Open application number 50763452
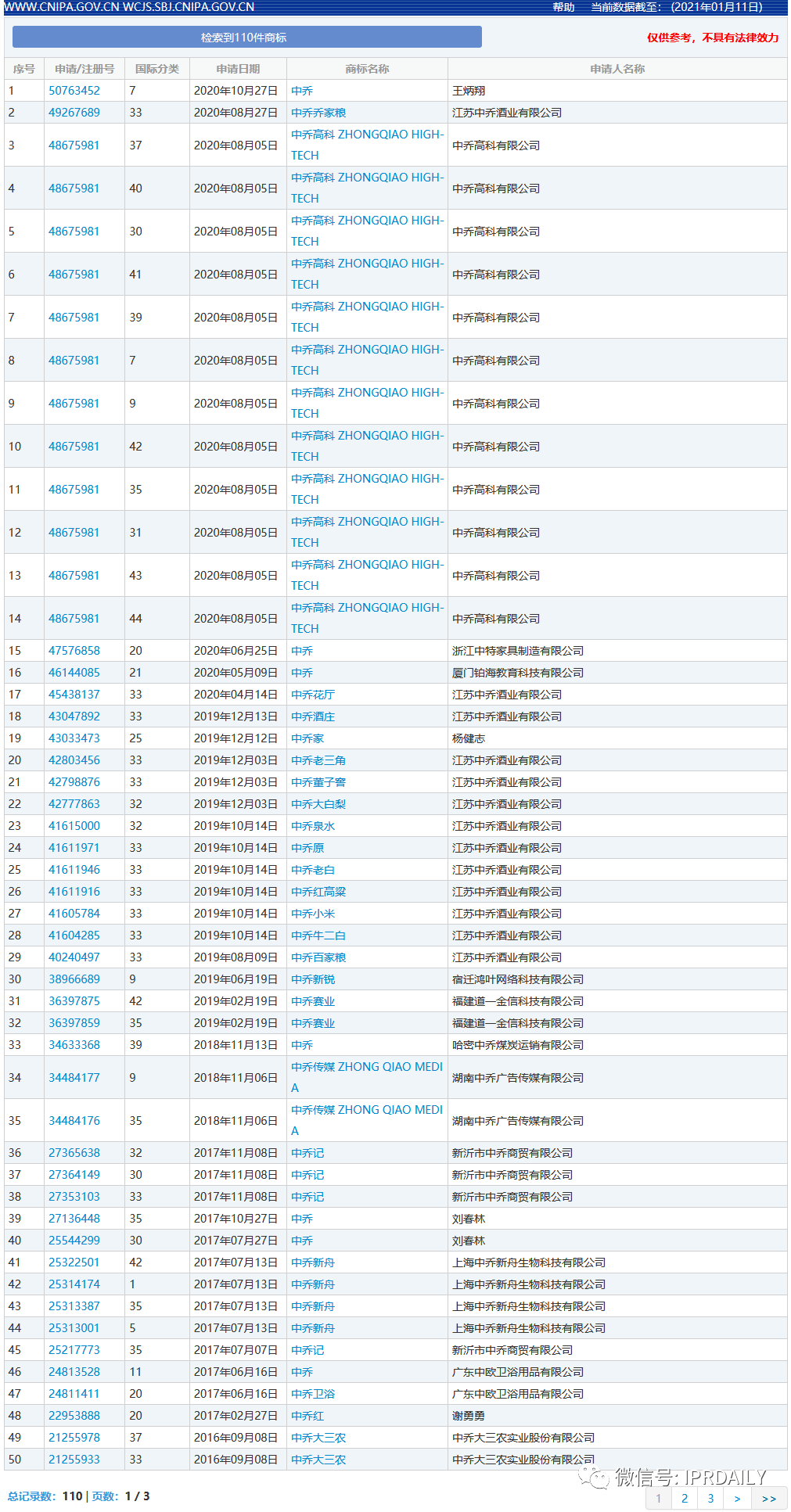Viewport: 791px width, 1512px height. [x=74, y=91]
